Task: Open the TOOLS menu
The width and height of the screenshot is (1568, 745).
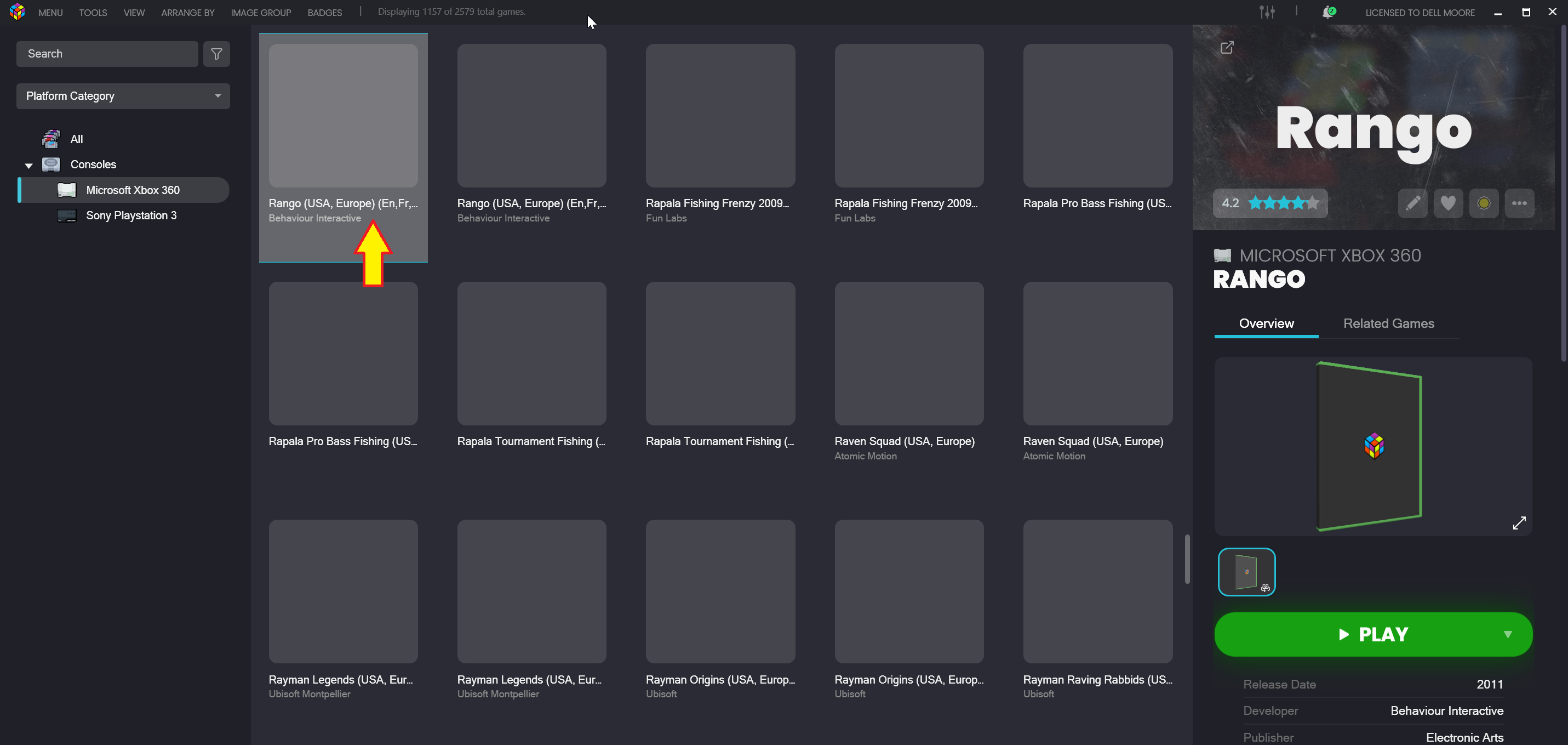Action: coord(93,12)
